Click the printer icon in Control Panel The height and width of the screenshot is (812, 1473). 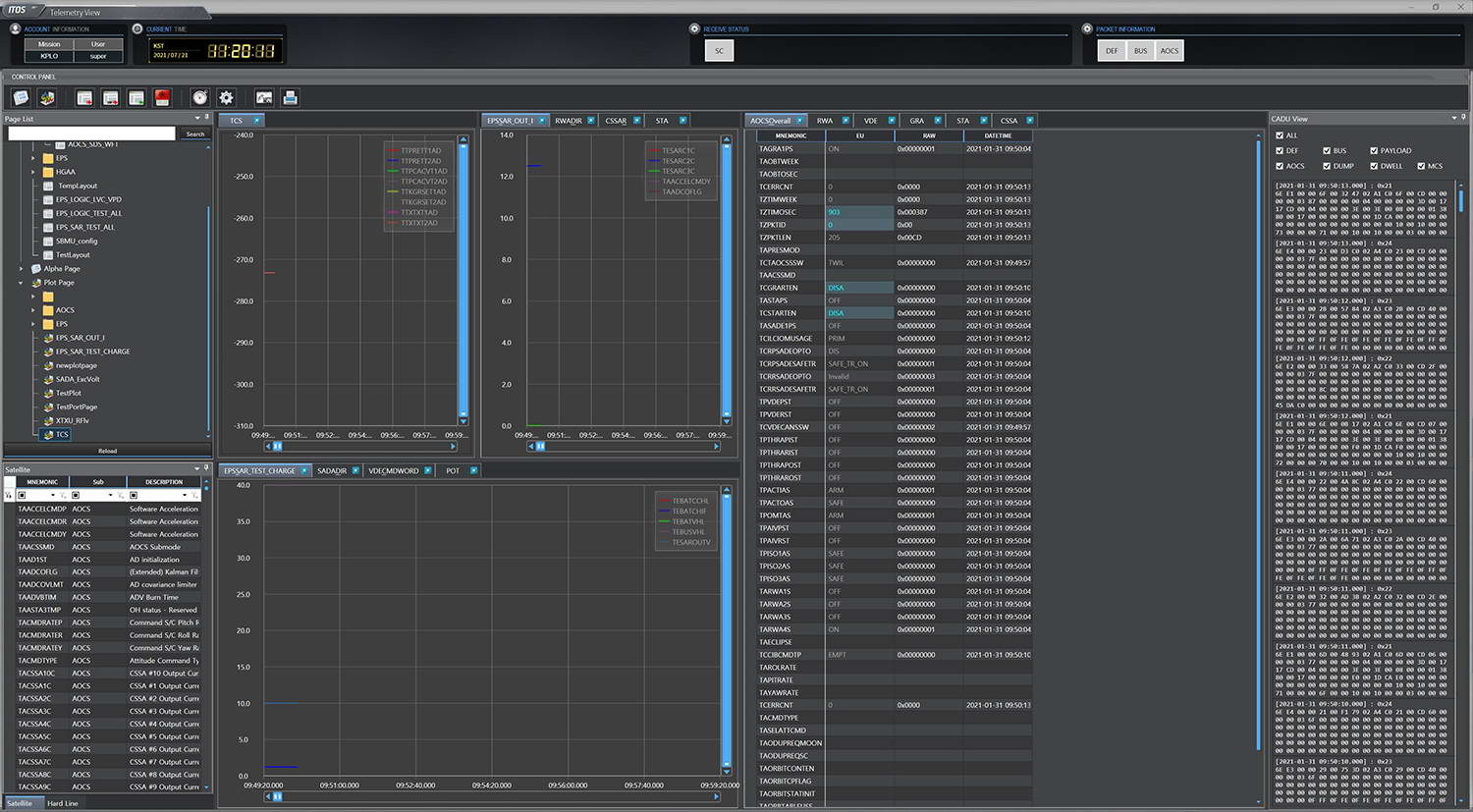pos(290,97)
